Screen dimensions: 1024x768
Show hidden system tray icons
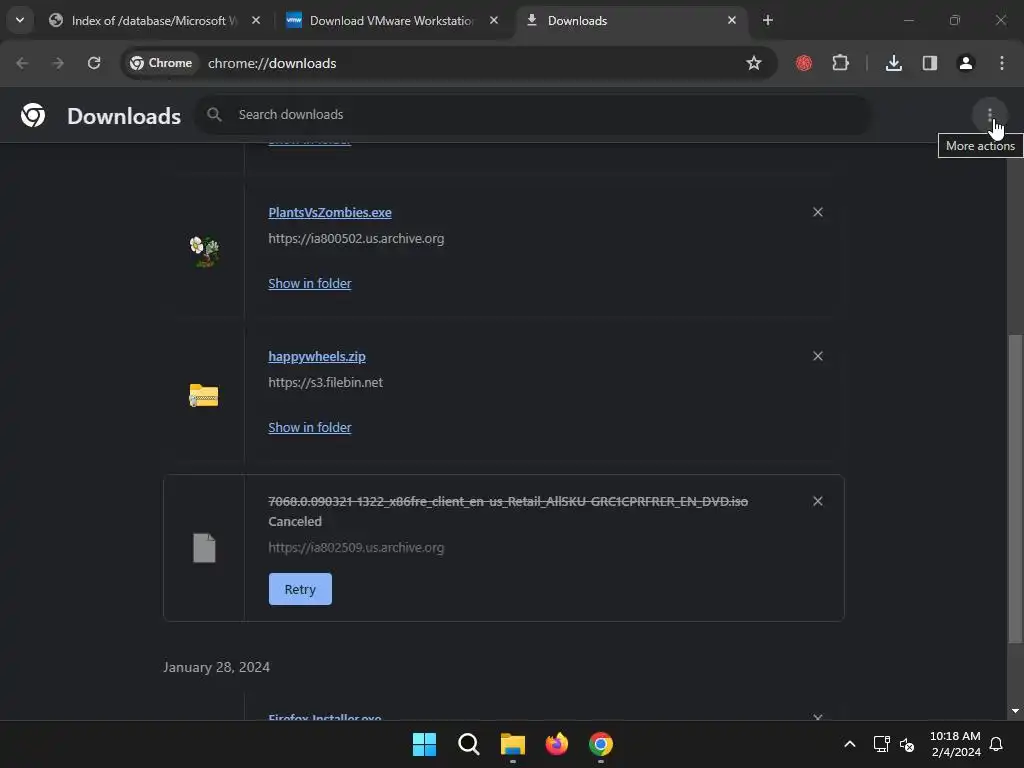[850, 744]
